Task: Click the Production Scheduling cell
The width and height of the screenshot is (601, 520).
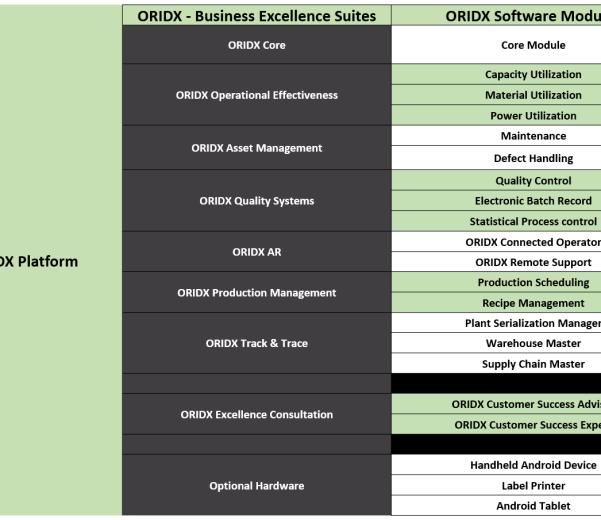Action: [x=532, y=283]
